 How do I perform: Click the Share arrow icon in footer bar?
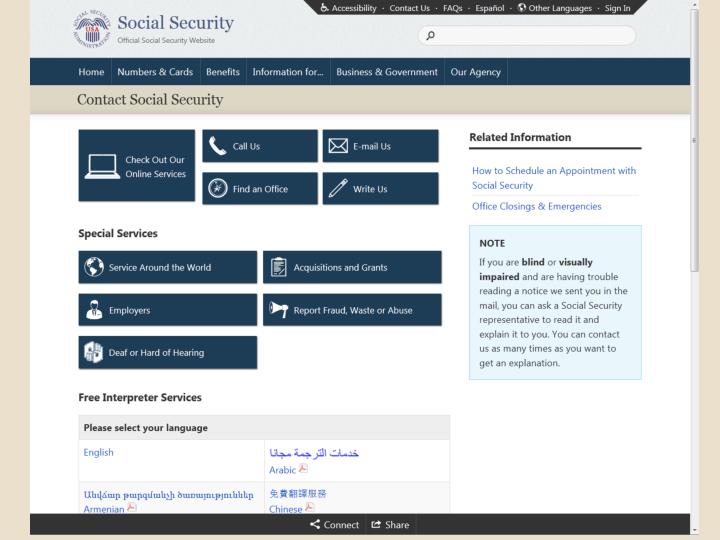click(x=376, y=524)
